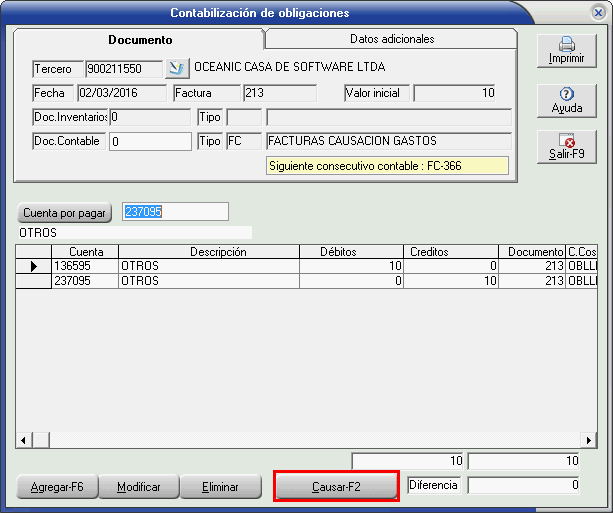Switch to the Datos adicionales tab

tap(391, 39)
